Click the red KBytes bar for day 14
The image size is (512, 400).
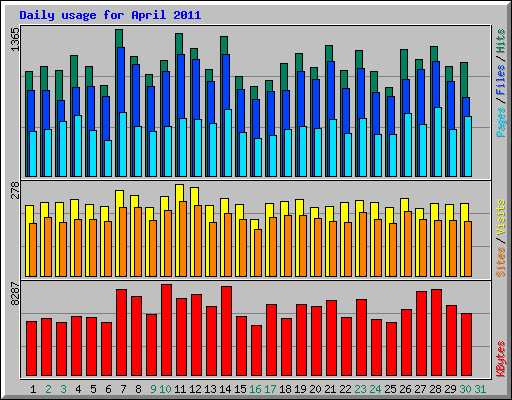[227, 331]
